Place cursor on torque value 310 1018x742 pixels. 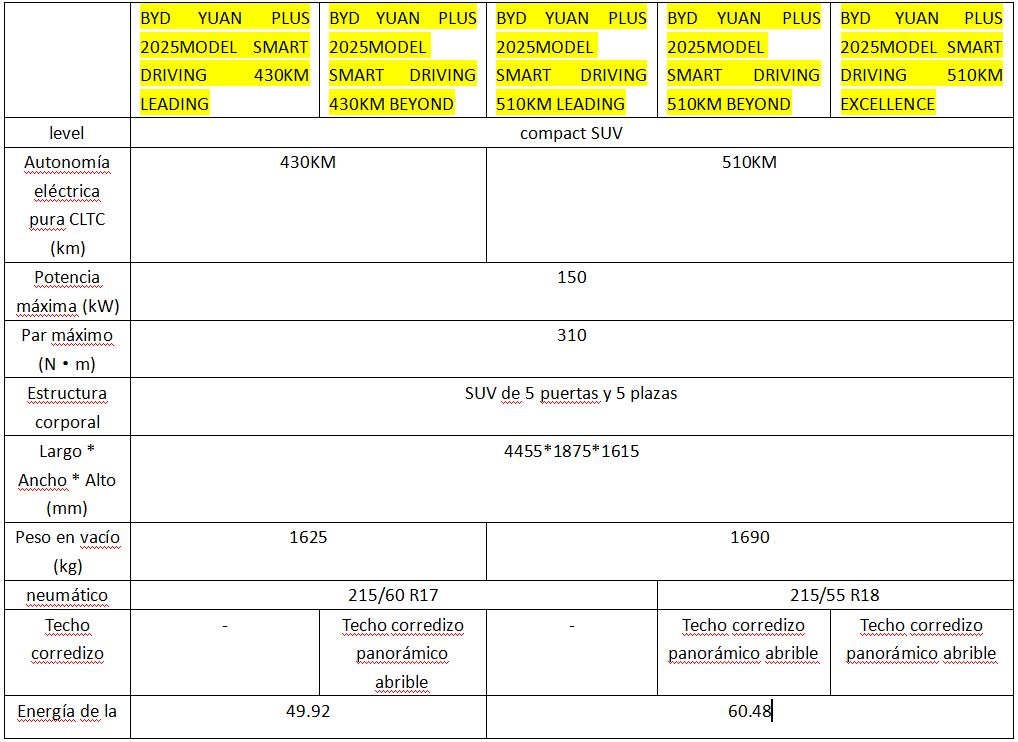point(571,335)
